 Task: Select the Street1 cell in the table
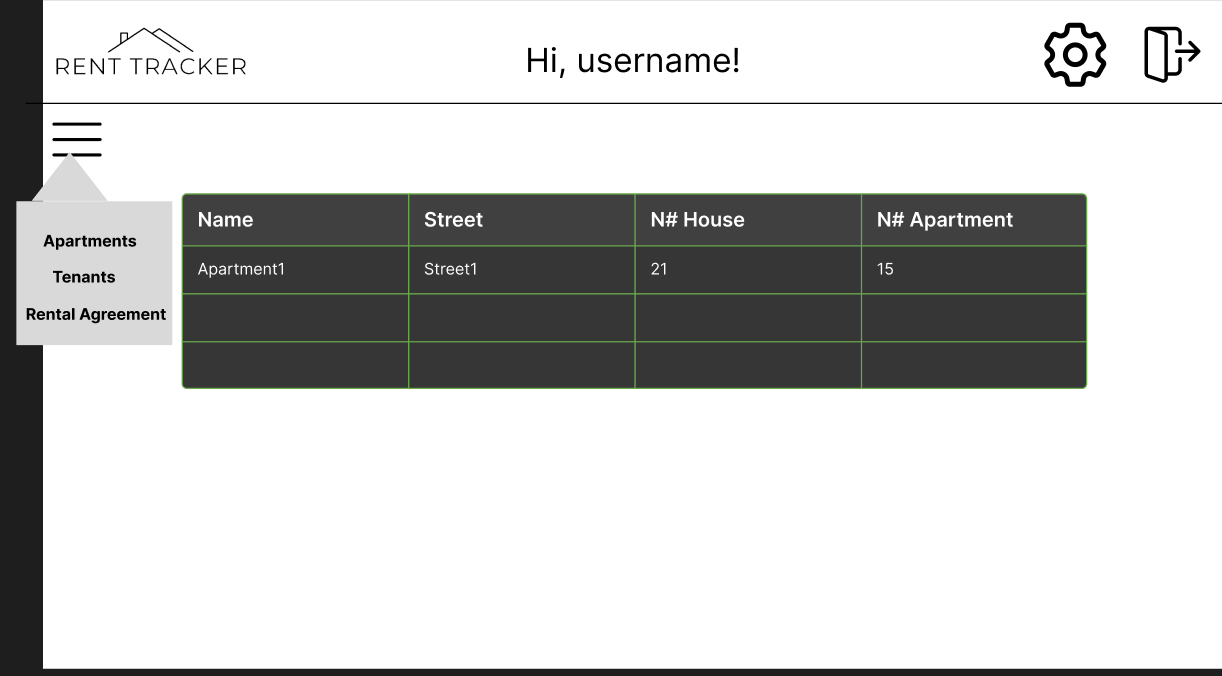tap(450, 269)
